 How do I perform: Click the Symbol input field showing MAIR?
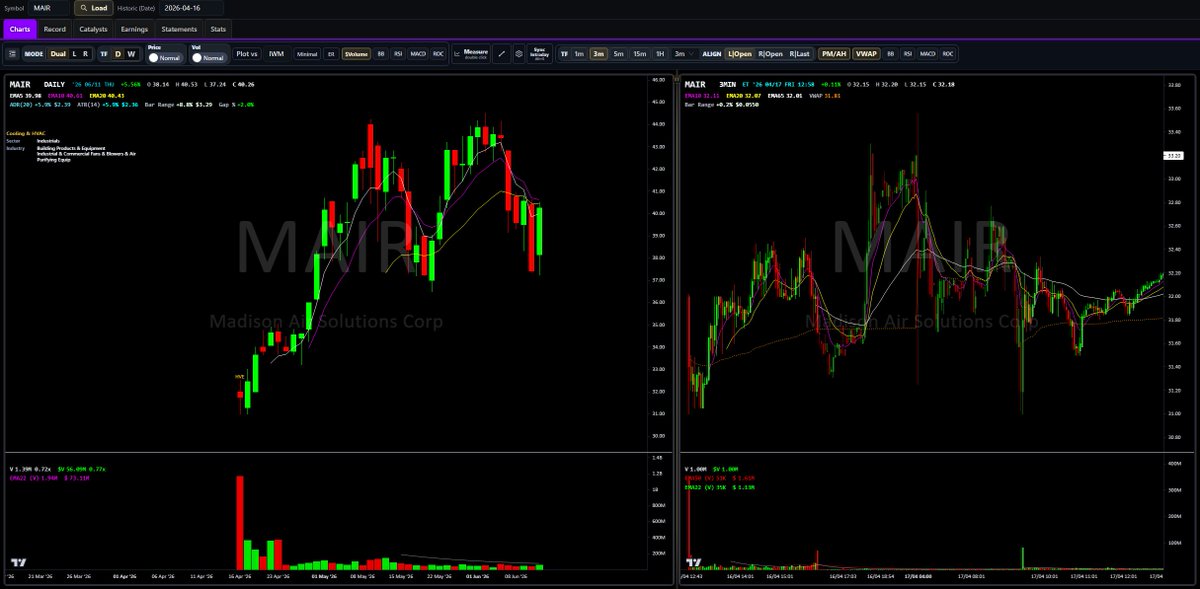point(49,7)
